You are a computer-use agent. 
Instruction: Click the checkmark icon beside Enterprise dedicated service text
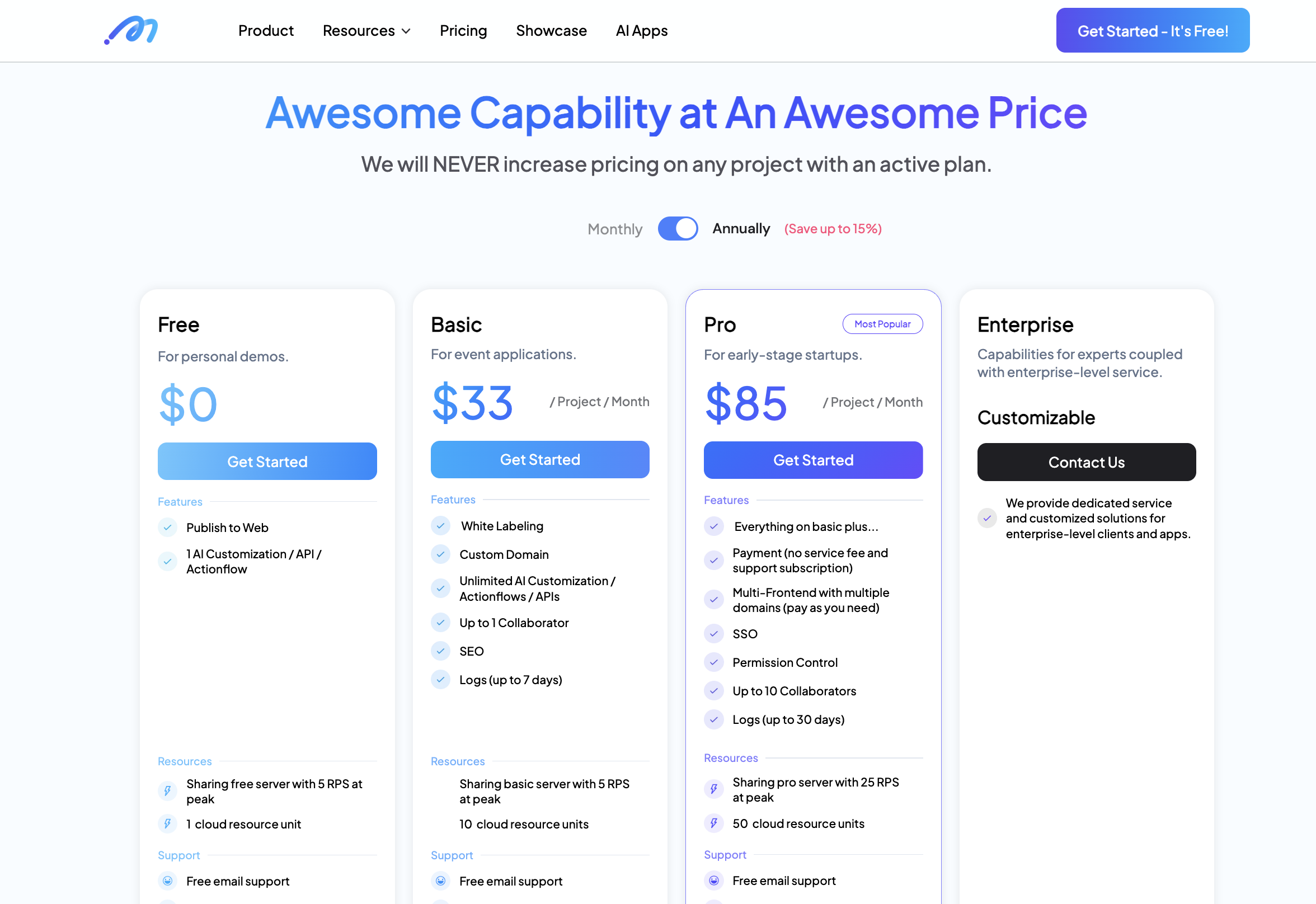[986, 517]
